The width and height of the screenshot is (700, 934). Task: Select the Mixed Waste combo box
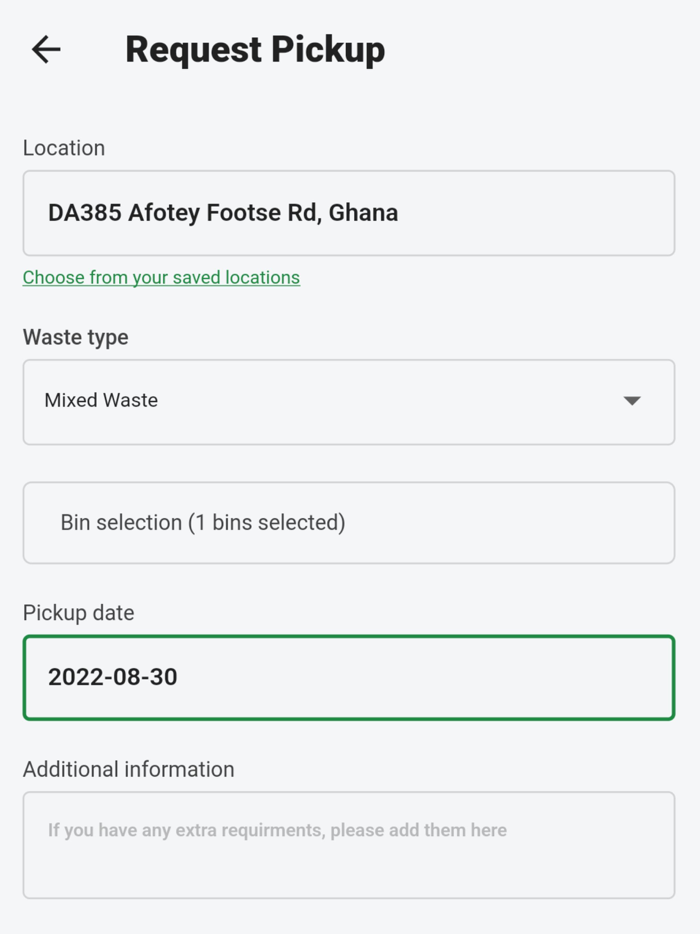tap(348, 401)
